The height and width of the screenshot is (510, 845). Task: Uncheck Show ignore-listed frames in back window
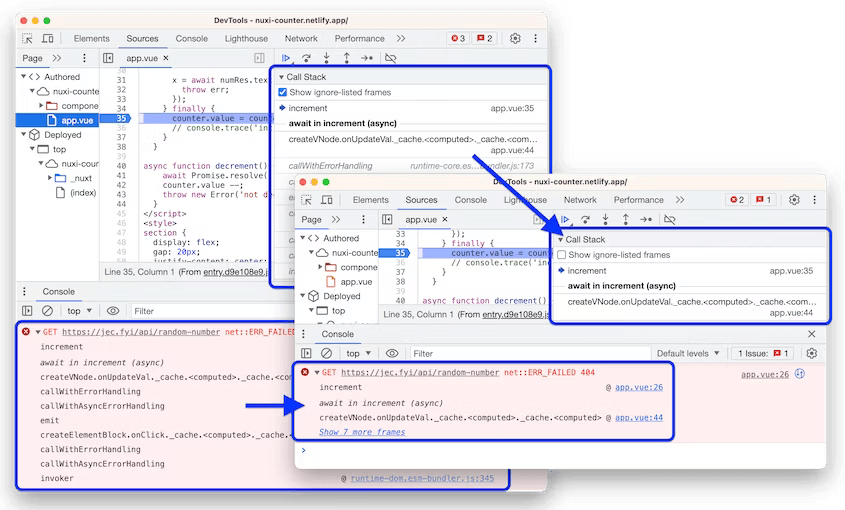282,92
